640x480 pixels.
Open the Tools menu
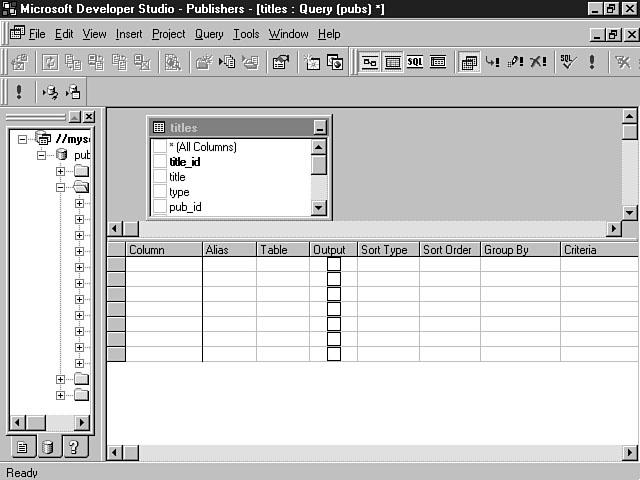tap(246, 34)
